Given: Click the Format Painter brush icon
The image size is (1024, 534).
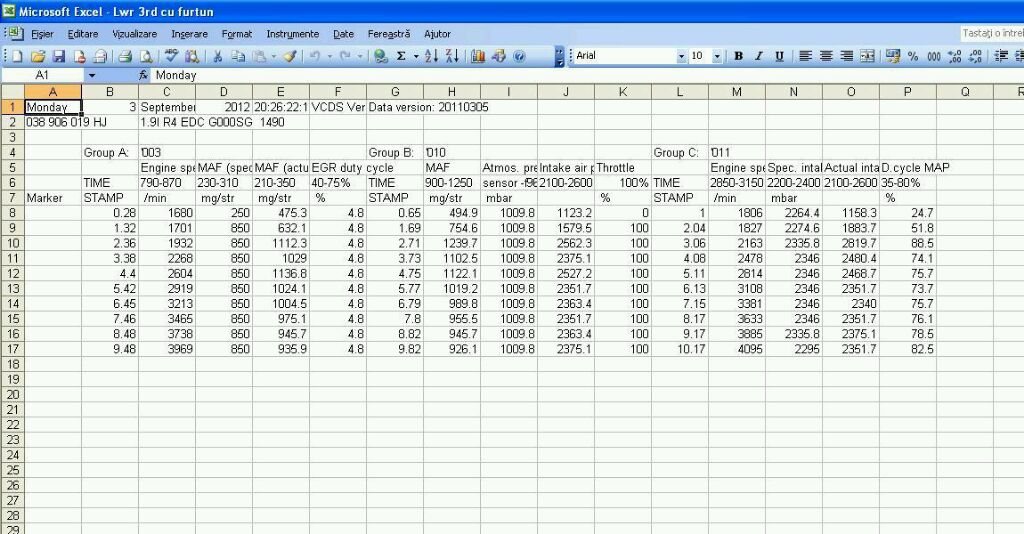Looking at the screenshot, I should [x=290, y=57].
